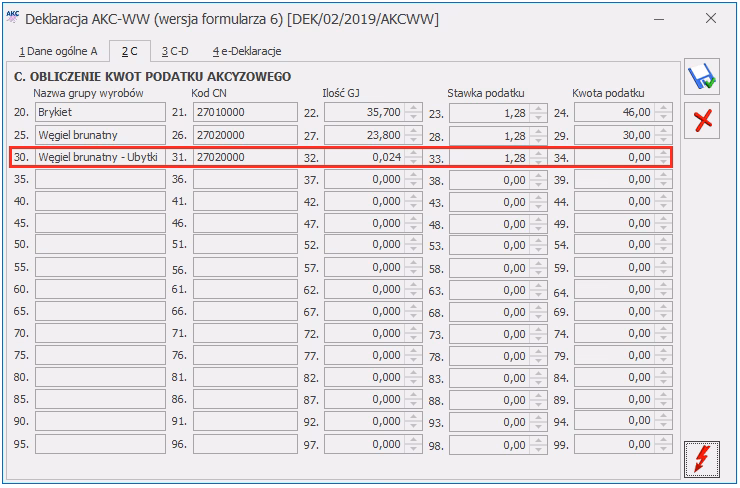This screenshot has height=488, width=740.
Task: Select the 4 e-Deklaracje tab
Action: [246, 51]
